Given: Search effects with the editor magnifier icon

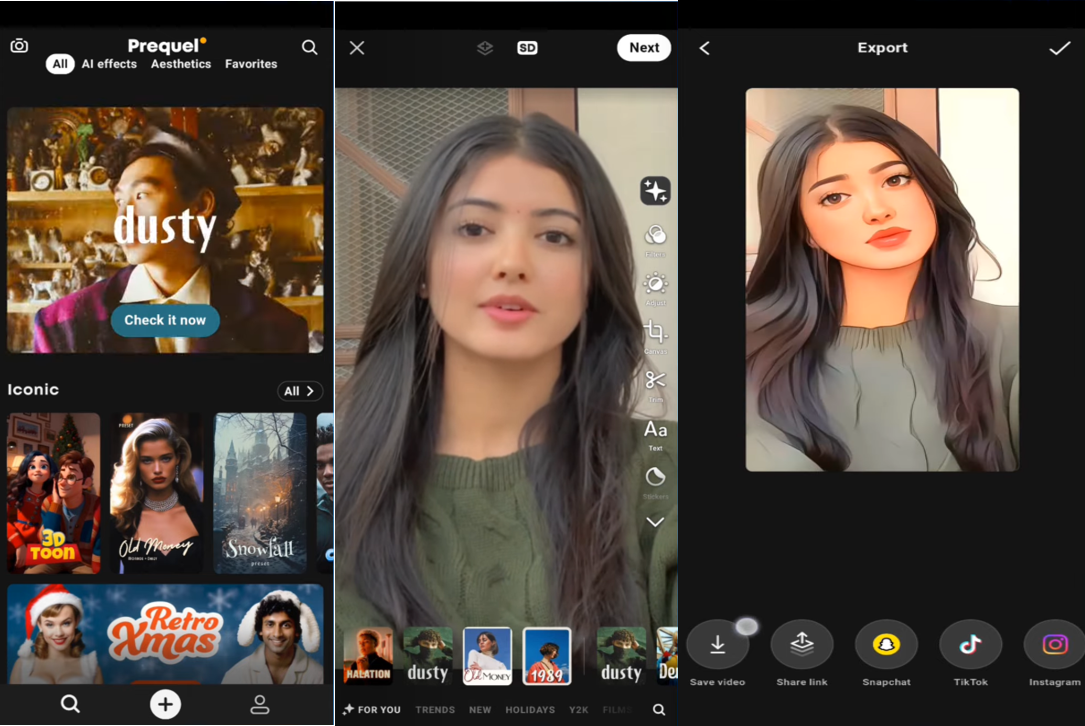Looking at the screenshot, I should pyautogui.click(x=659, y=709).
